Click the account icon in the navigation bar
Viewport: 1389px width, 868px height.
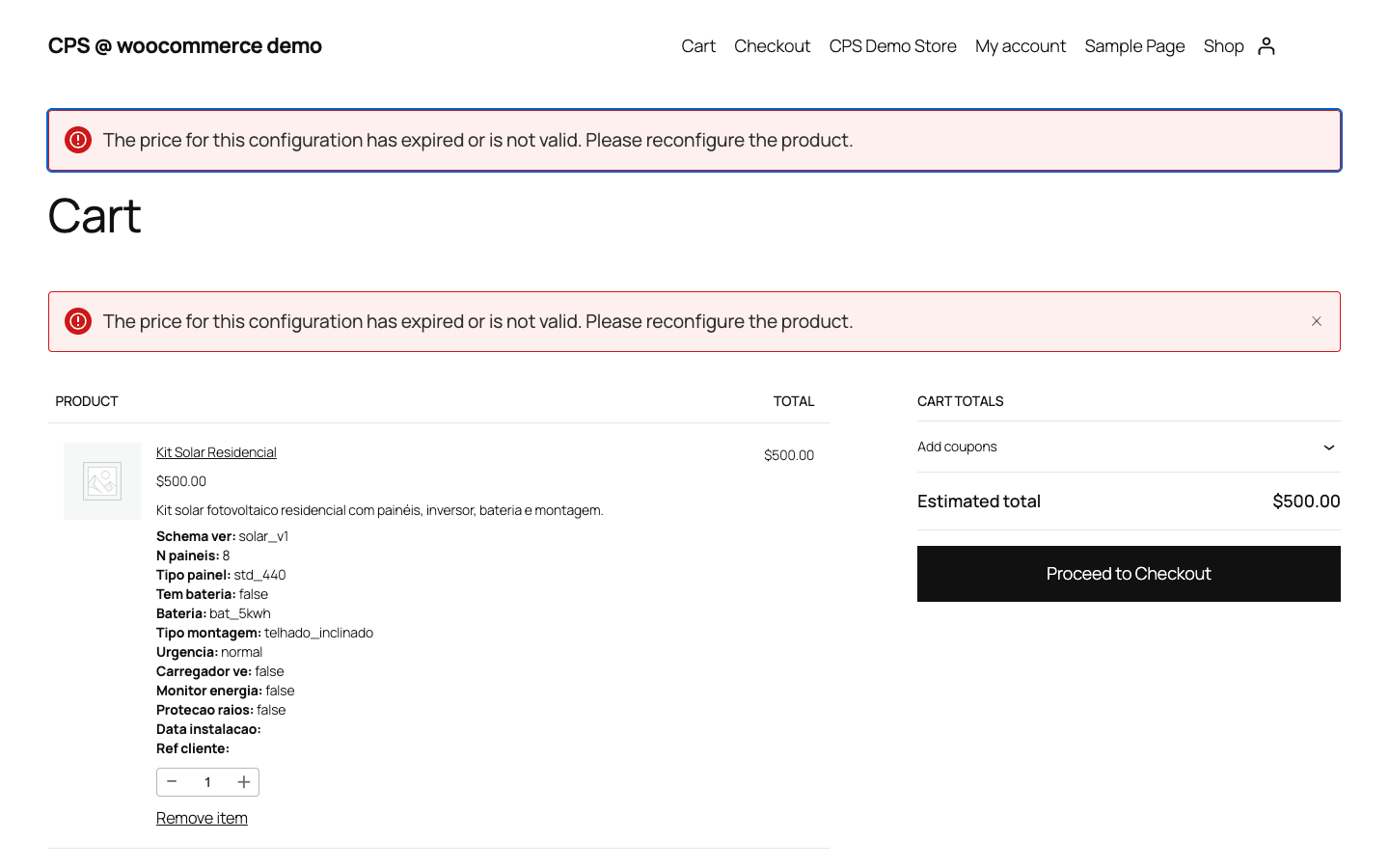pyautogui.click(x=1266, y=45)
